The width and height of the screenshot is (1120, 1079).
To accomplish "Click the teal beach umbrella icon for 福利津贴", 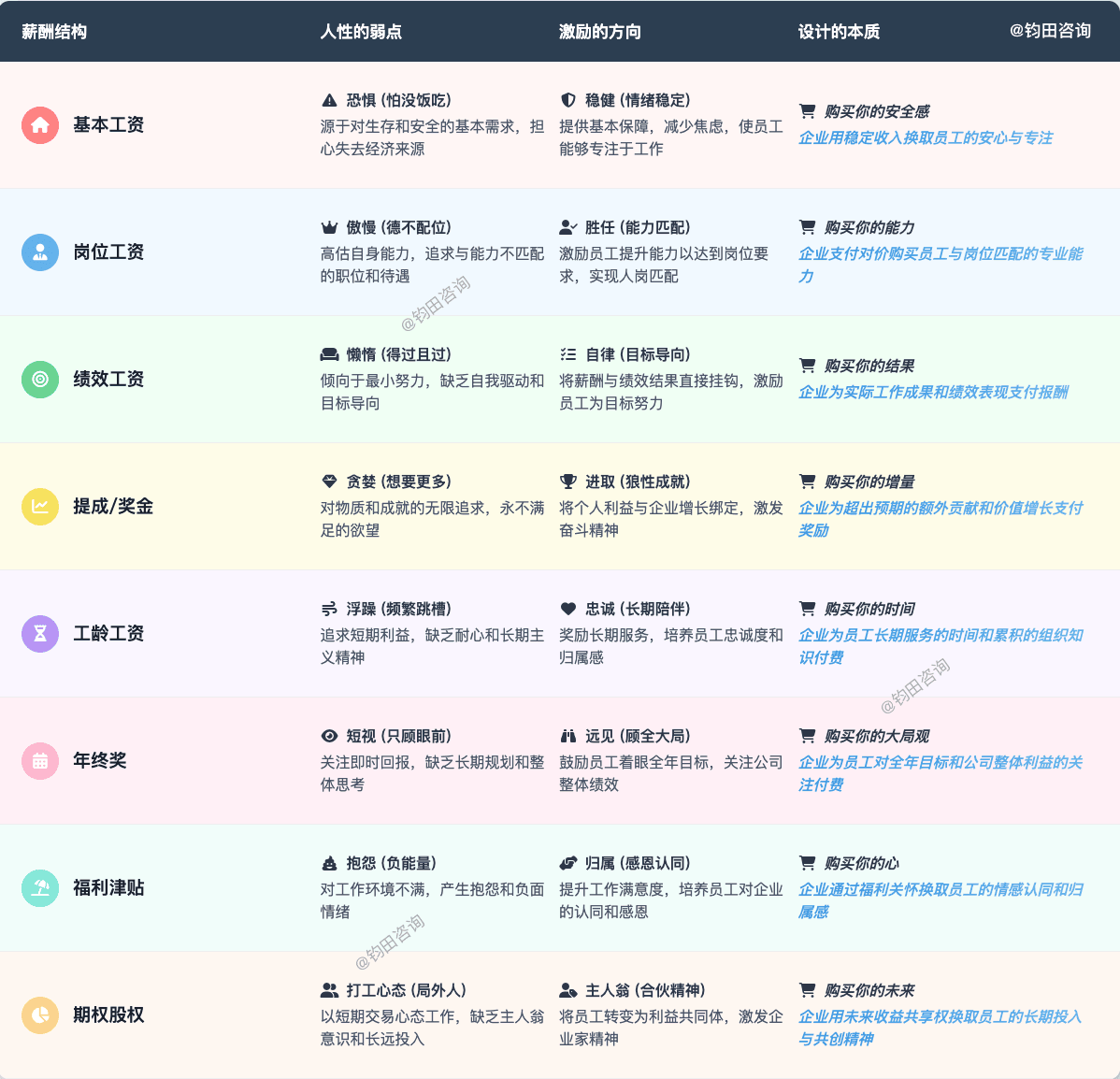I will pyautogui.click(x=40, y=888).
